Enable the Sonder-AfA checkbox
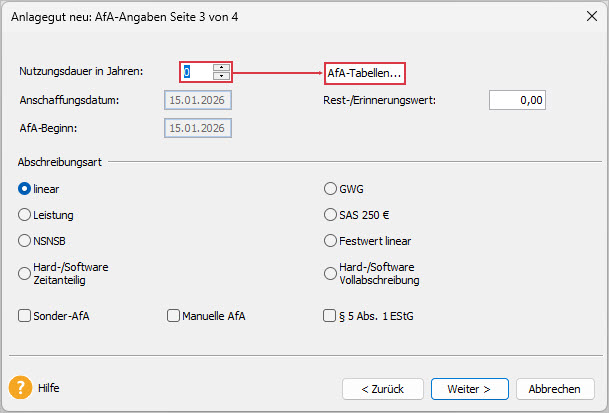 [x=25, y=316]
